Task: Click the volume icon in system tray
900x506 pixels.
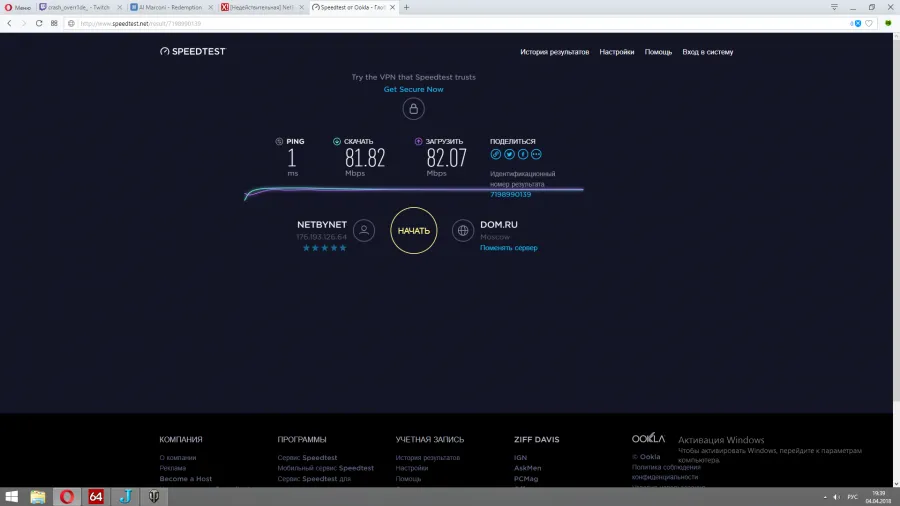Action: [x=836, y=497]
